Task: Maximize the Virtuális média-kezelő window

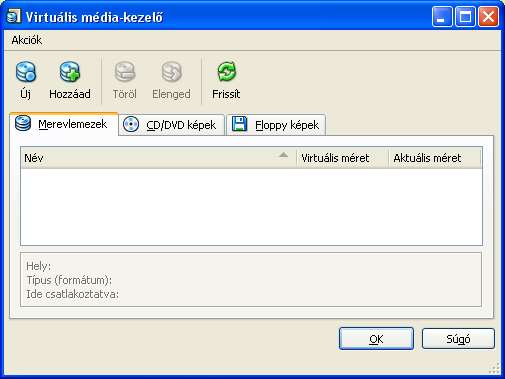Action: pos(465,17)
